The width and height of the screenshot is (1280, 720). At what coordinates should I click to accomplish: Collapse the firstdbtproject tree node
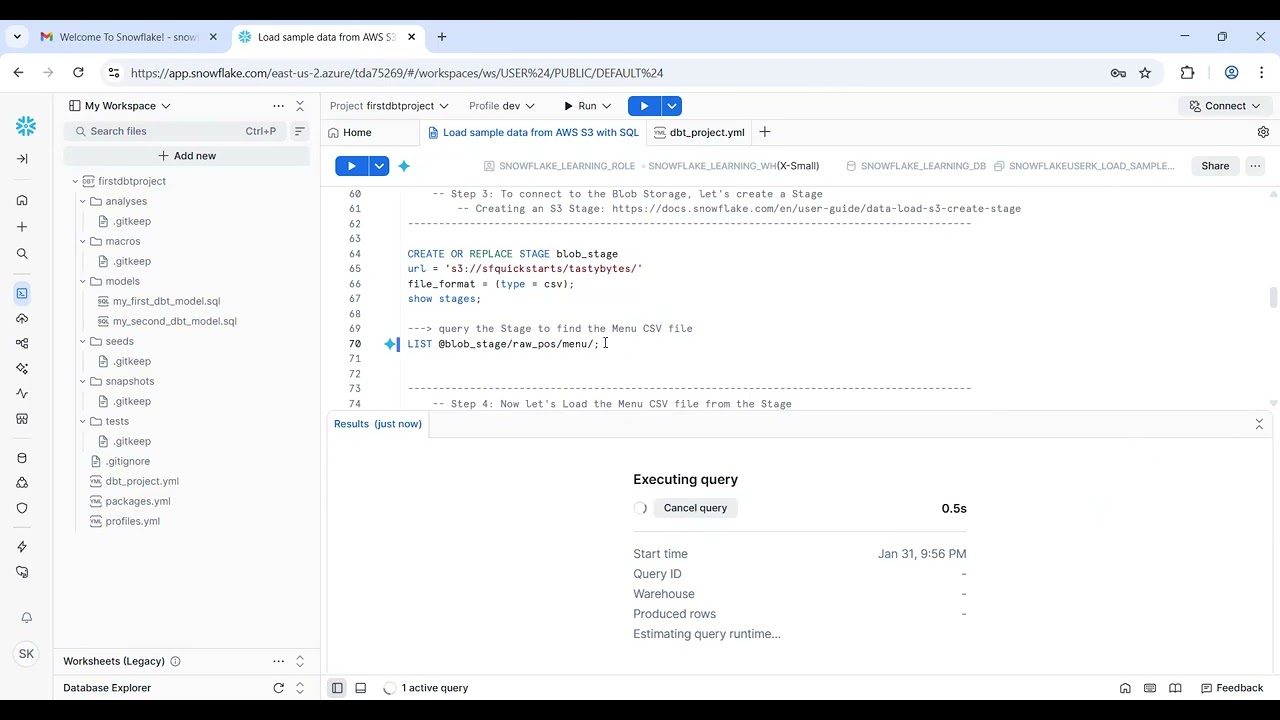[x=75, y=181]
